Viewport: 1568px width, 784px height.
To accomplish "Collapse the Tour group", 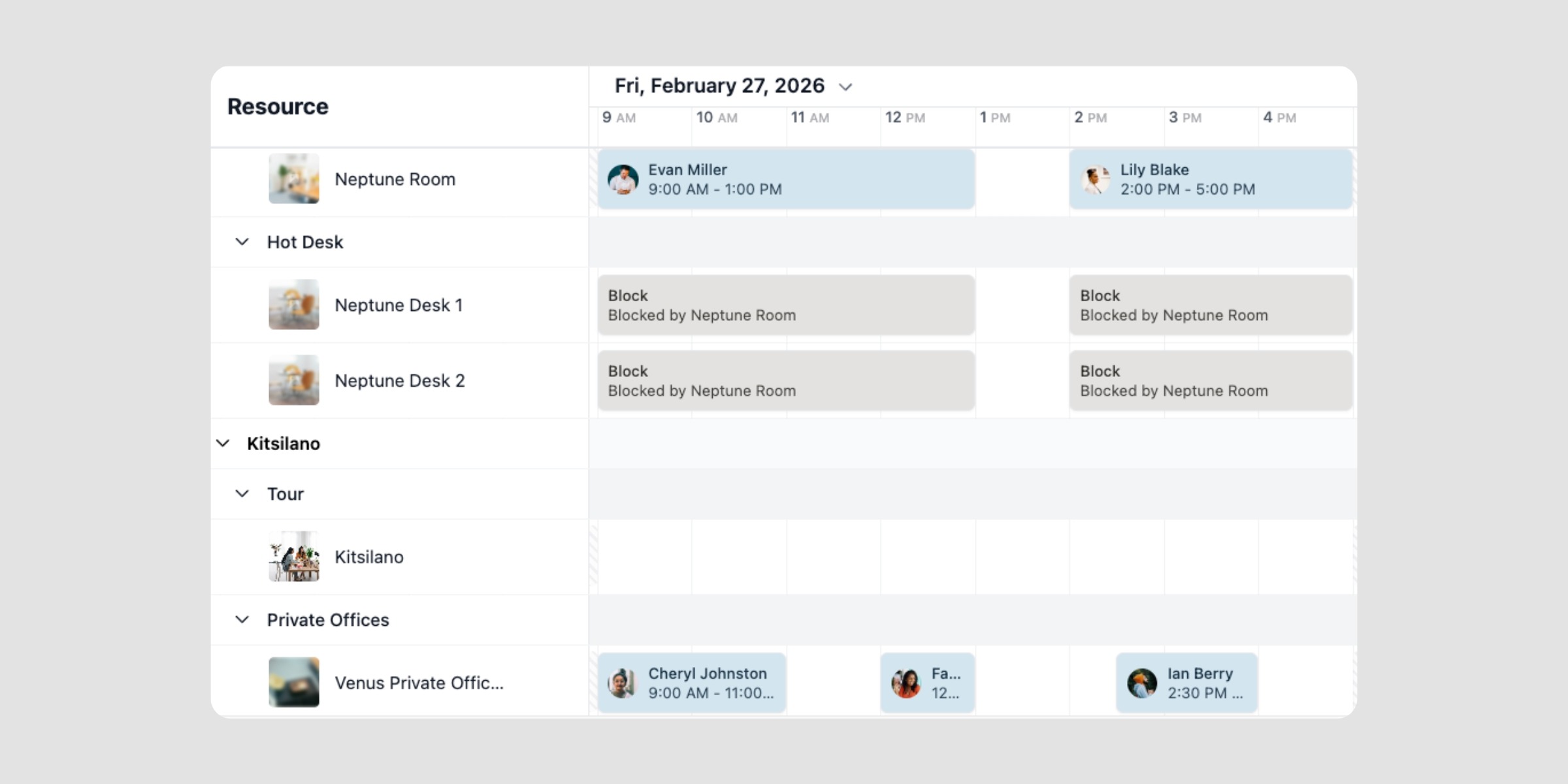I will [x=242, y=494].
